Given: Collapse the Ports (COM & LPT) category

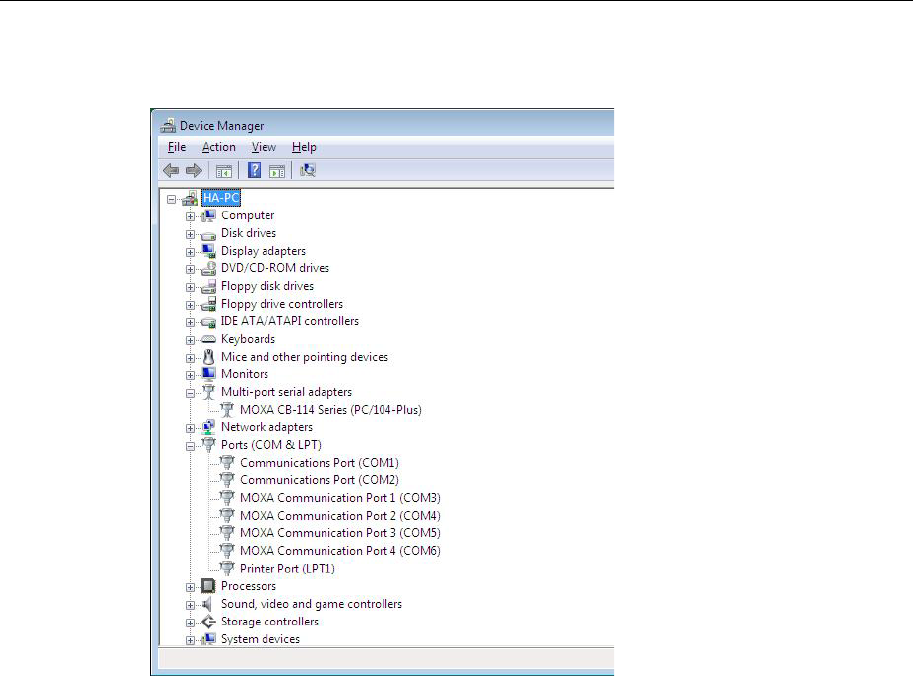Looking at the screenshot, I should click(x=190, y=446).
